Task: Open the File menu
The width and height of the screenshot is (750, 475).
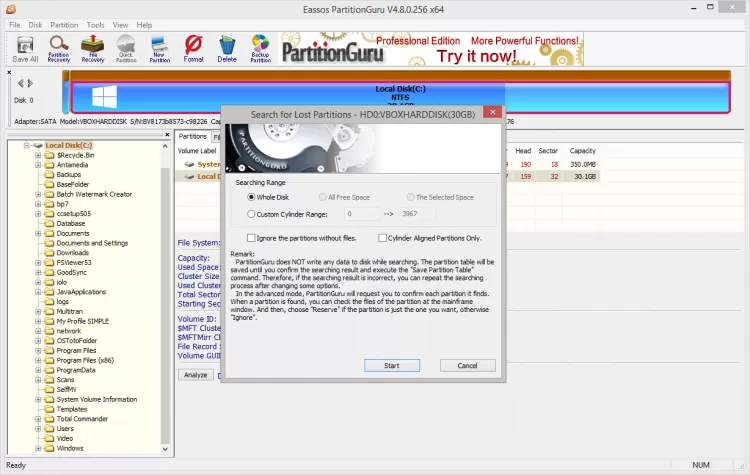Action: pyautogui.click(x=15, y=25)
